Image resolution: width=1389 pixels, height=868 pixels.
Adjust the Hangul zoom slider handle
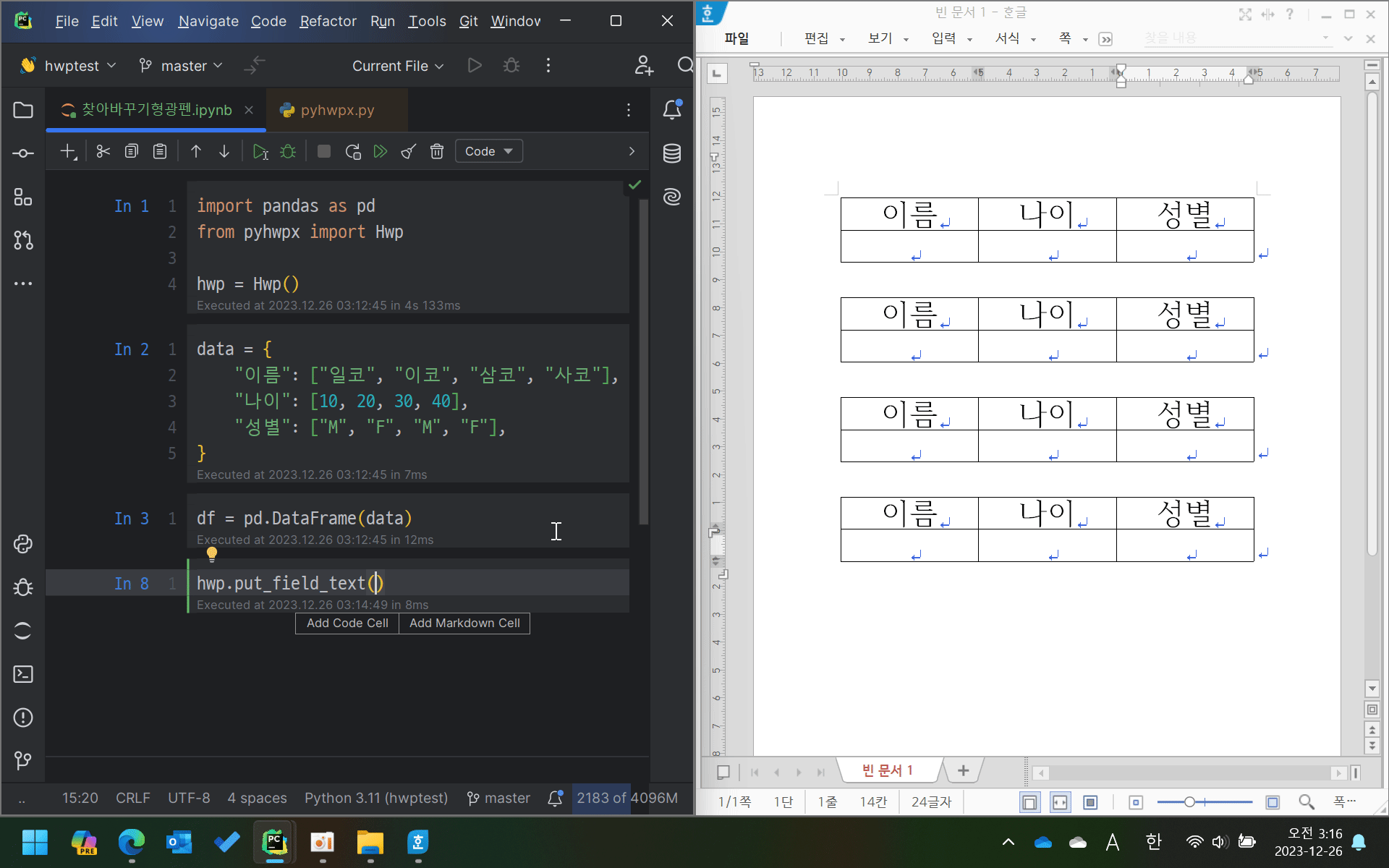pos(1189,801)
